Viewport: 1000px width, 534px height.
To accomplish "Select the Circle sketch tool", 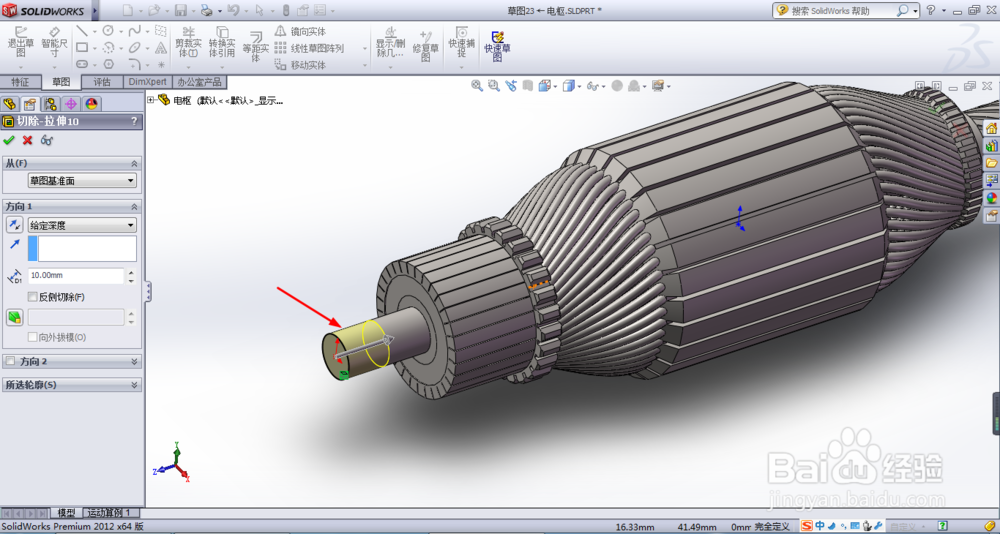I will click(108, 31).
